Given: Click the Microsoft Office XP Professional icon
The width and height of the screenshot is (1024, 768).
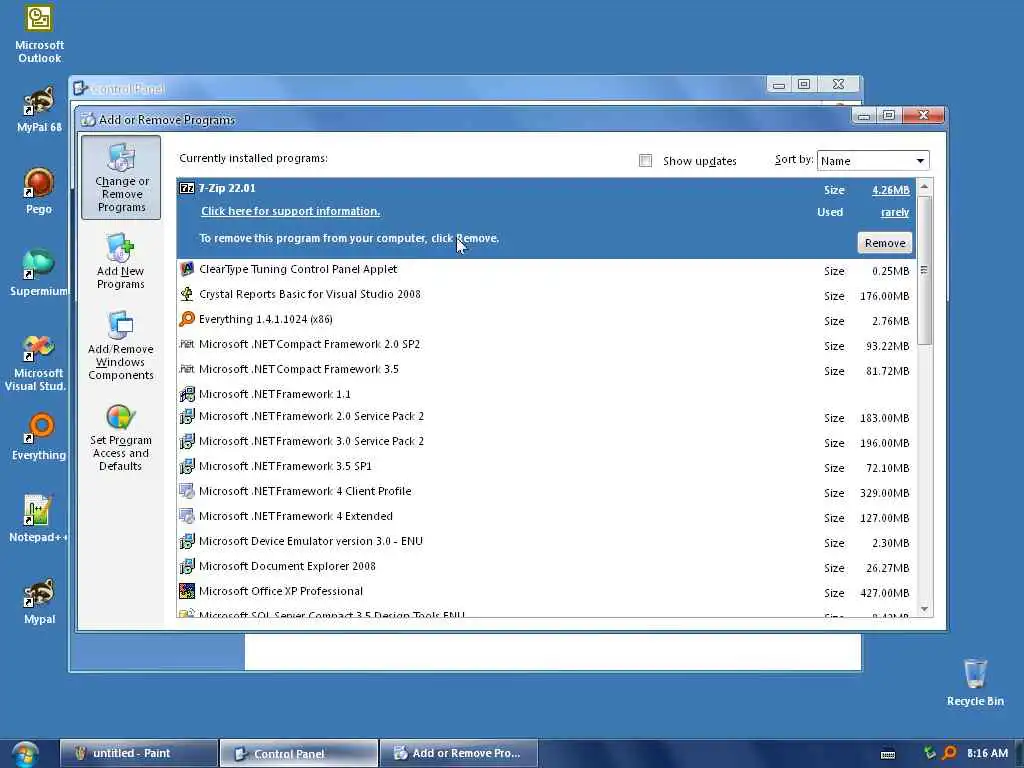Looking at the screenshot, I should click(187, 591).
